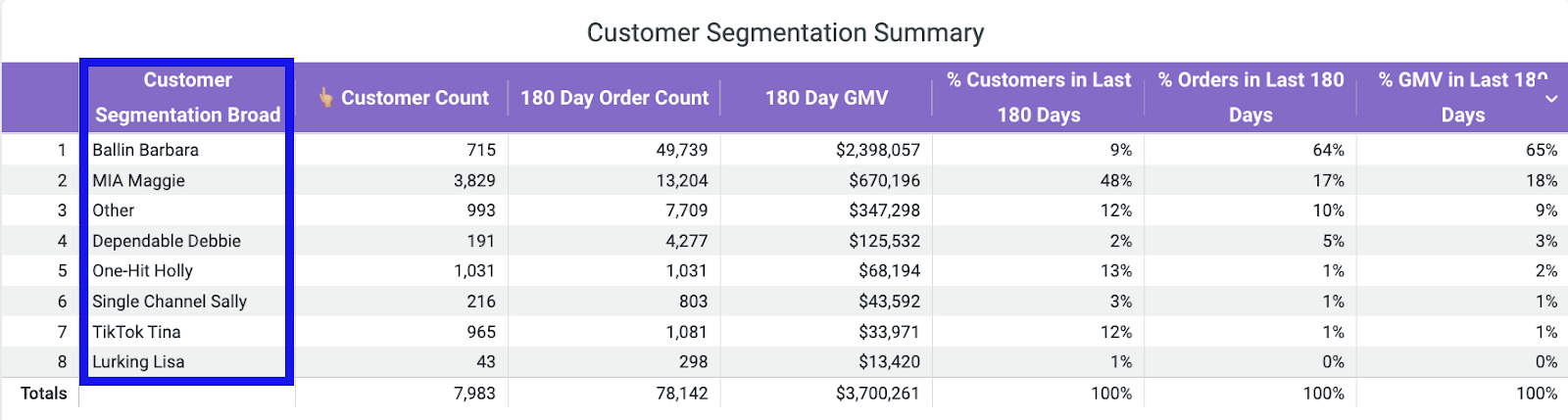Select the Totals row label
This screenshot has height=420, width=1568.
44,394
